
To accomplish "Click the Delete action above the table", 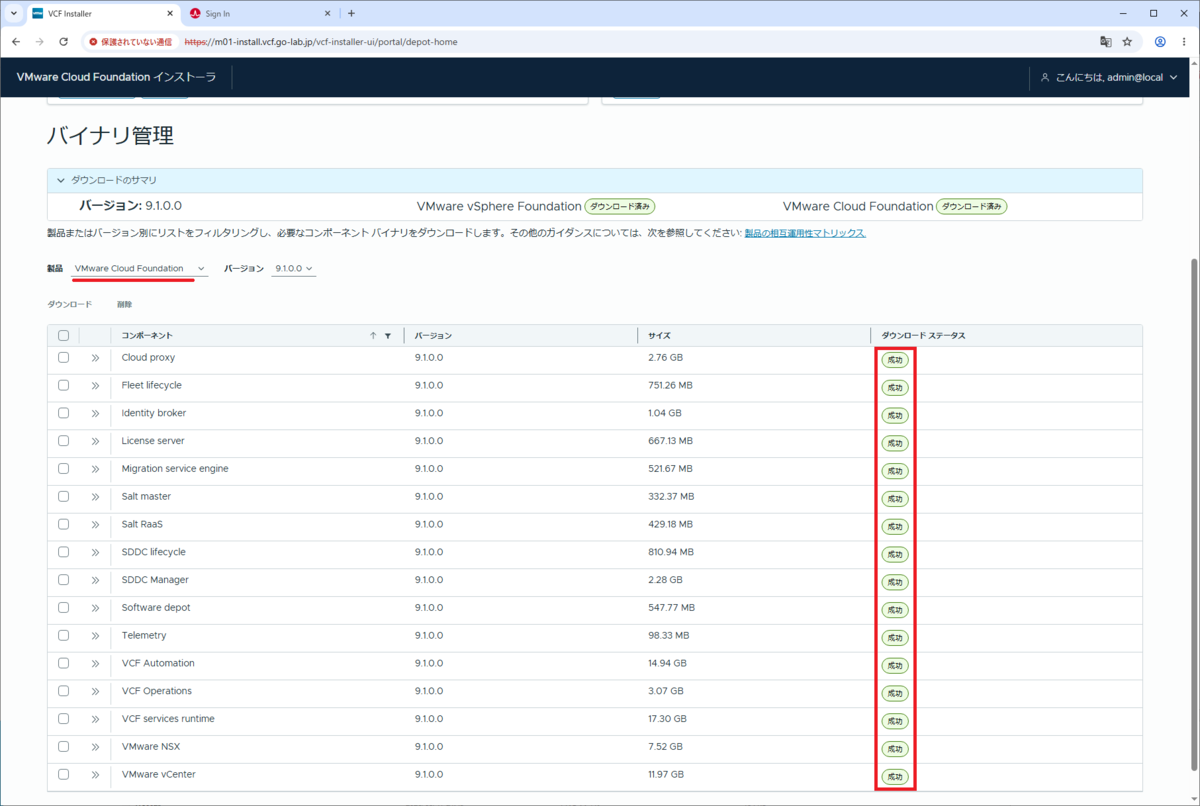I will [x=124, y=304].
